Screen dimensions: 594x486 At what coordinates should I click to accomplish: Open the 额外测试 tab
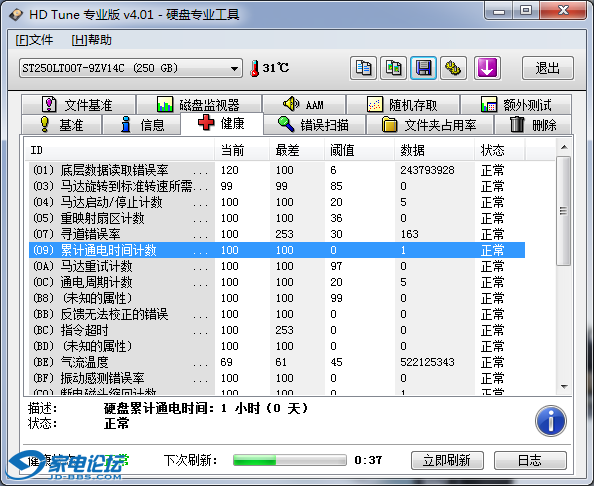pos(516,105)
